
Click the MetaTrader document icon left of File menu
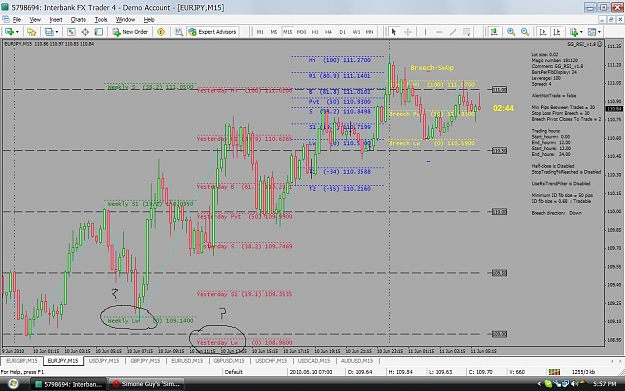6,19
